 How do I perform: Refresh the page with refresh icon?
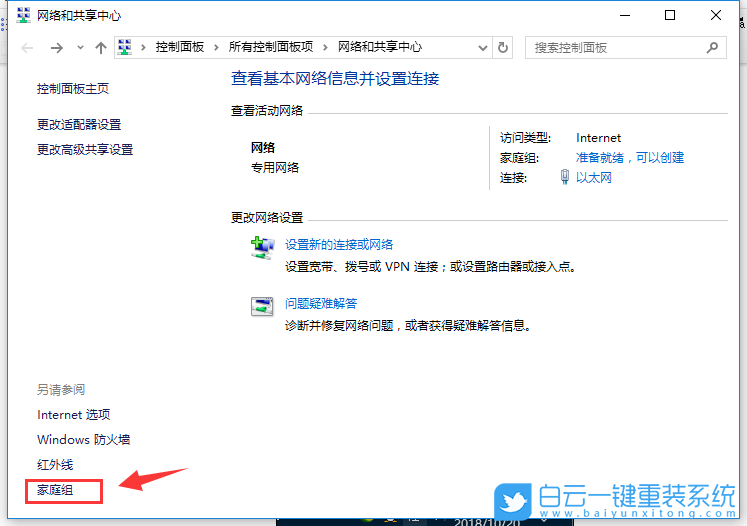click(503, 48)
